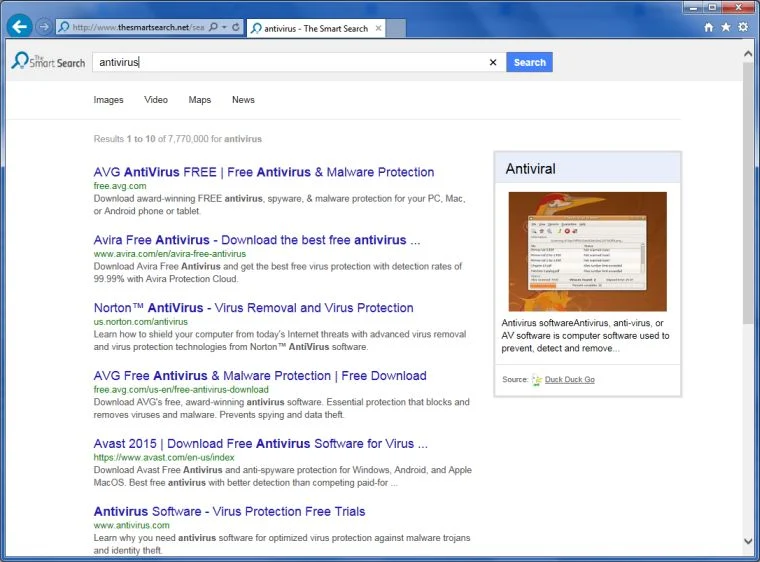760x562 pixels.
Task: Switch to Maps results
Action: click(x=200, y=100)
